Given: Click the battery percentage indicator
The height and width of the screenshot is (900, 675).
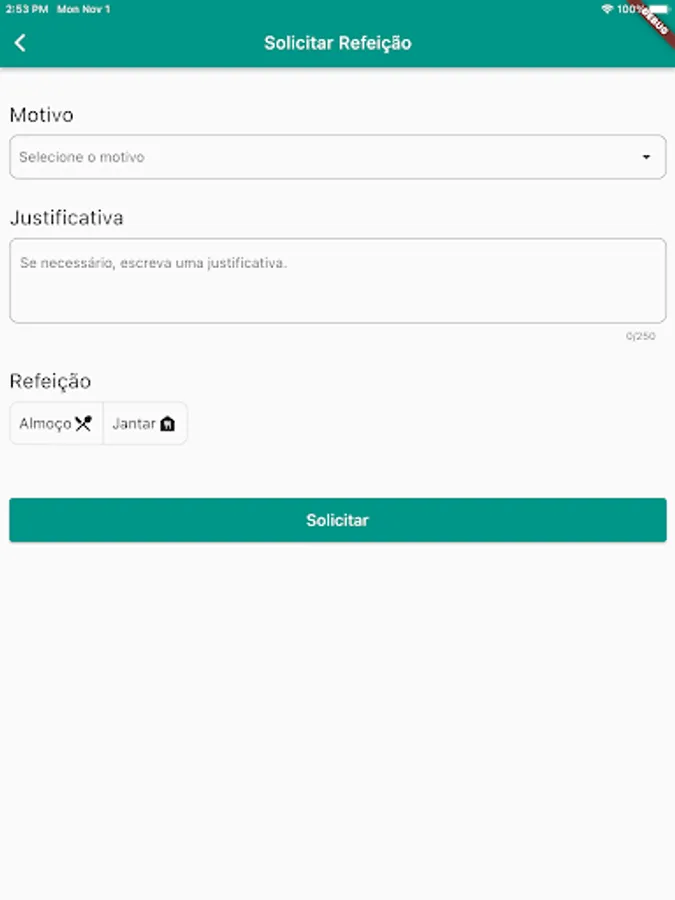Looking at the screenshot, I should click(x=630, y=9).
